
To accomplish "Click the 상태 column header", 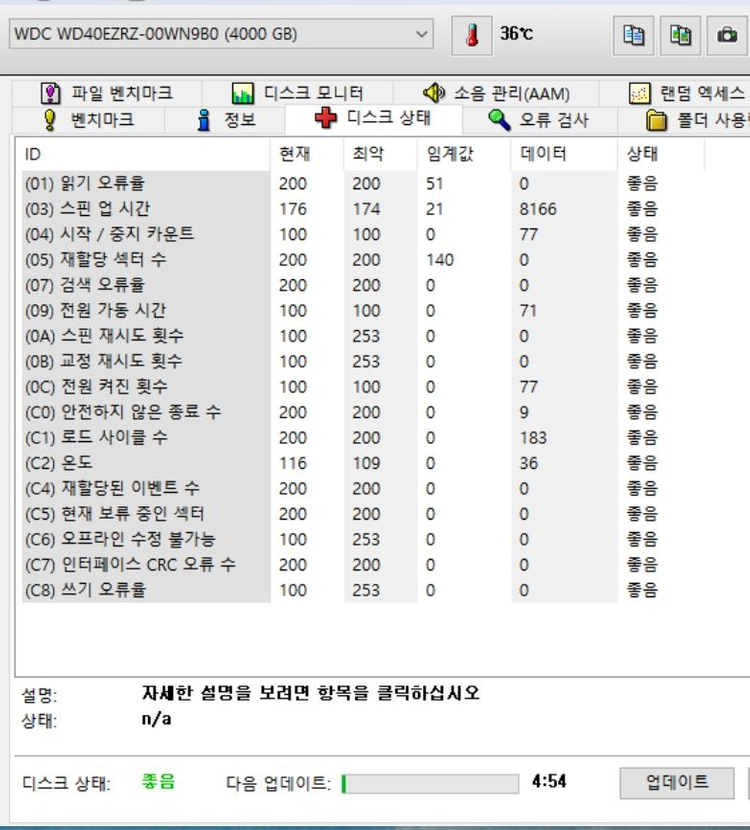I will click(x=661, y=154).
